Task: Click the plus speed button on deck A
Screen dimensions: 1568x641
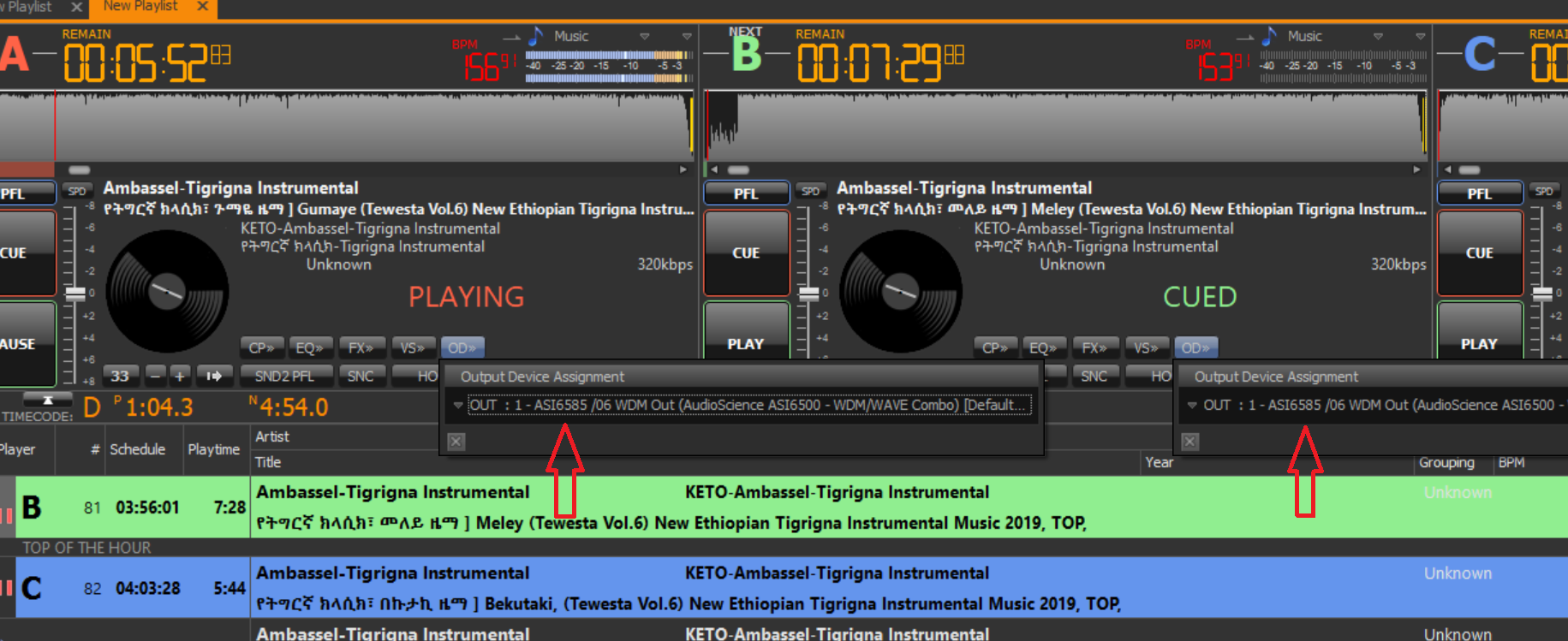Action: (179, 376)
